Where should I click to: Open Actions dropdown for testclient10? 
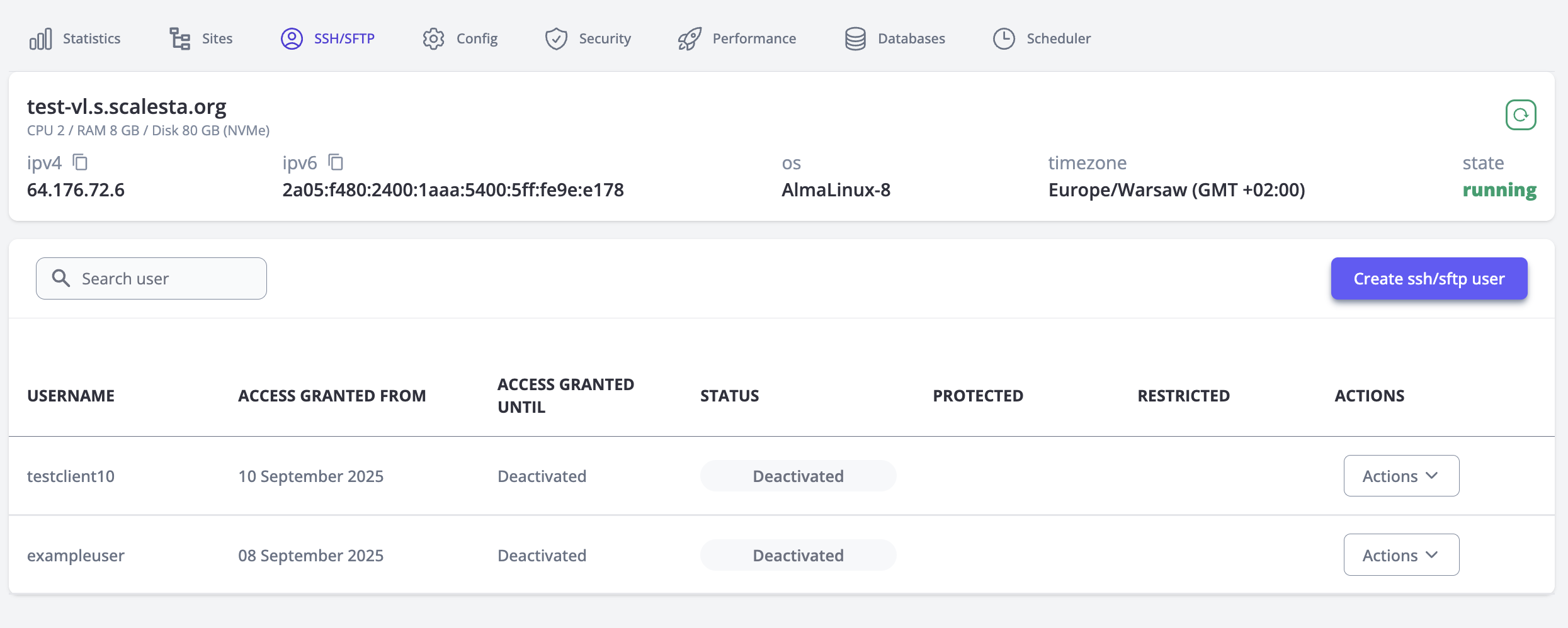point(1401,476)
